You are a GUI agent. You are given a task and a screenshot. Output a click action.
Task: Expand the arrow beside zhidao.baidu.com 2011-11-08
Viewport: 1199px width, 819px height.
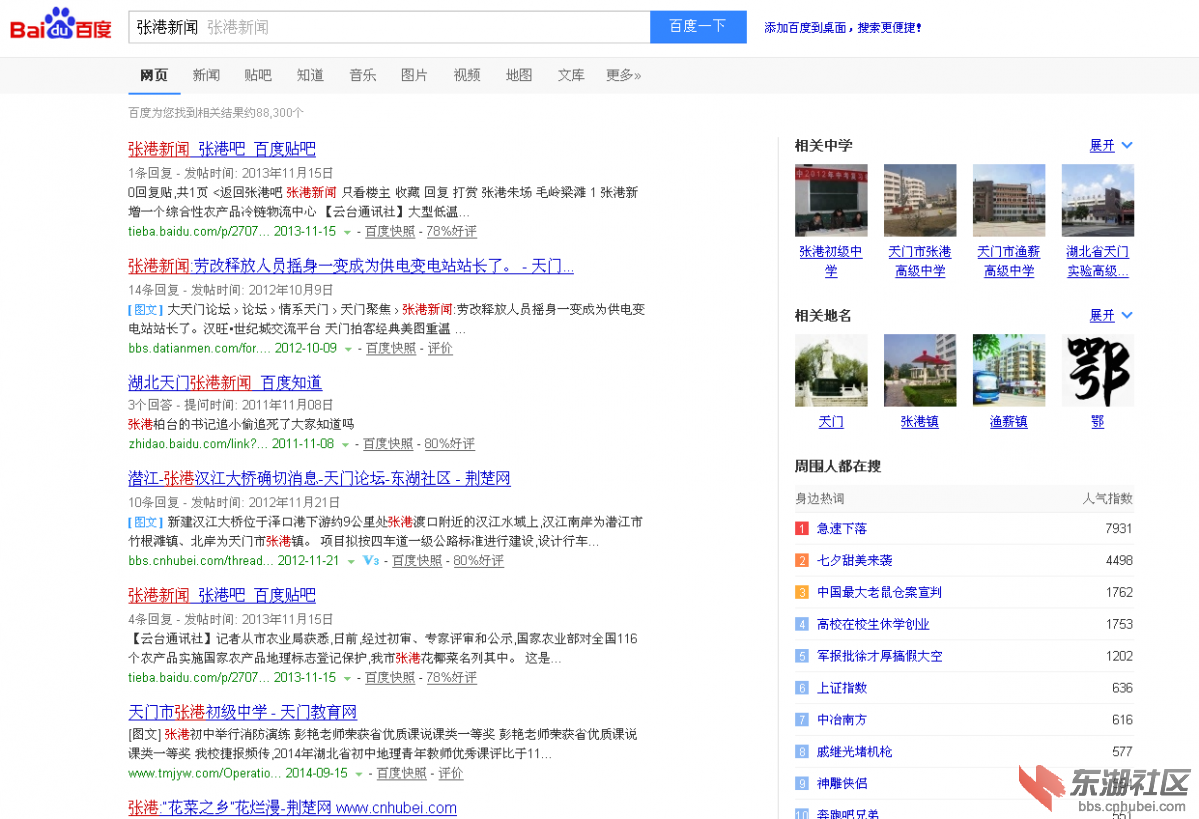pyautogui.click(x=345, y=444)
